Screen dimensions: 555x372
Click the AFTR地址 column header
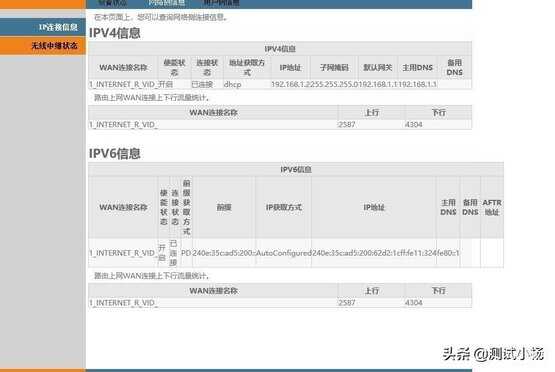click(492, 207)
